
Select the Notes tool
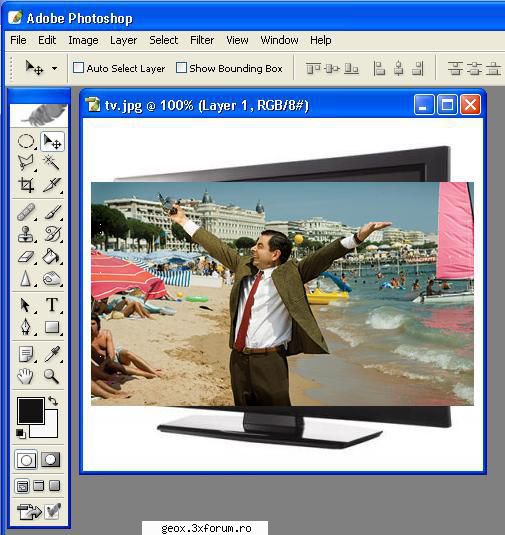tap(26, 354)
